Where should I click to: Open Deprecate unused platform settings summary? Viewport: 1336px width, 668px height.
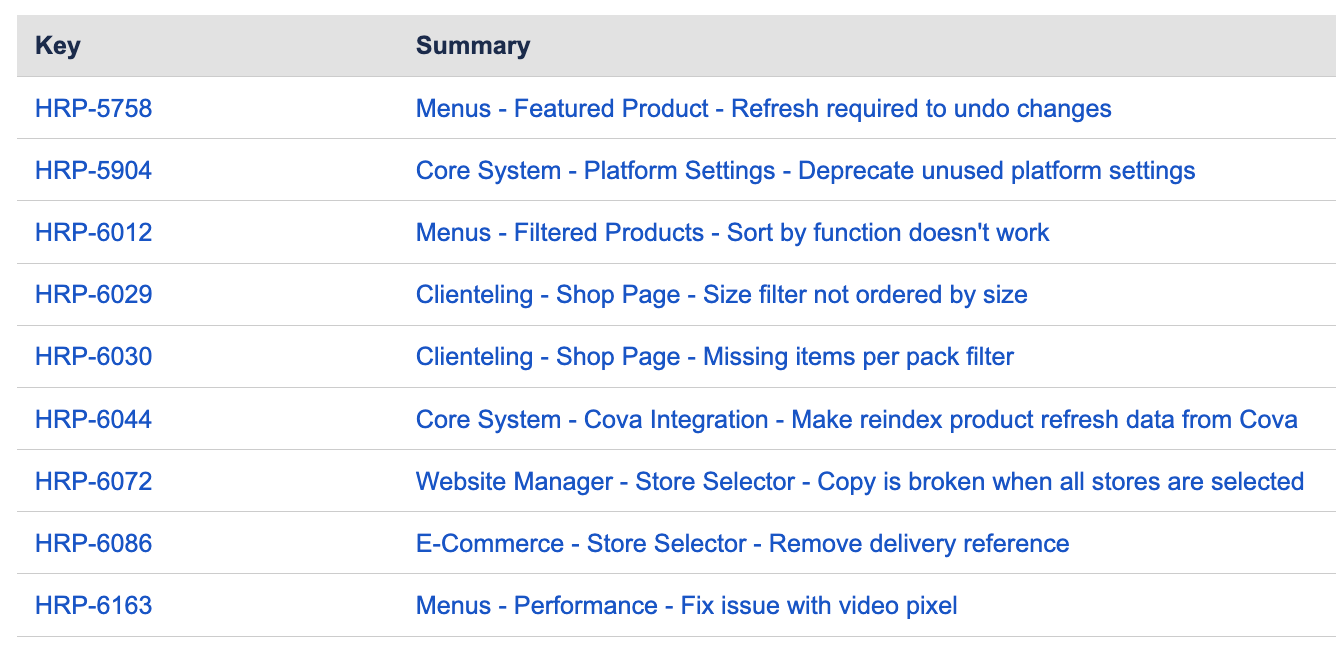(x=805, y=171)
